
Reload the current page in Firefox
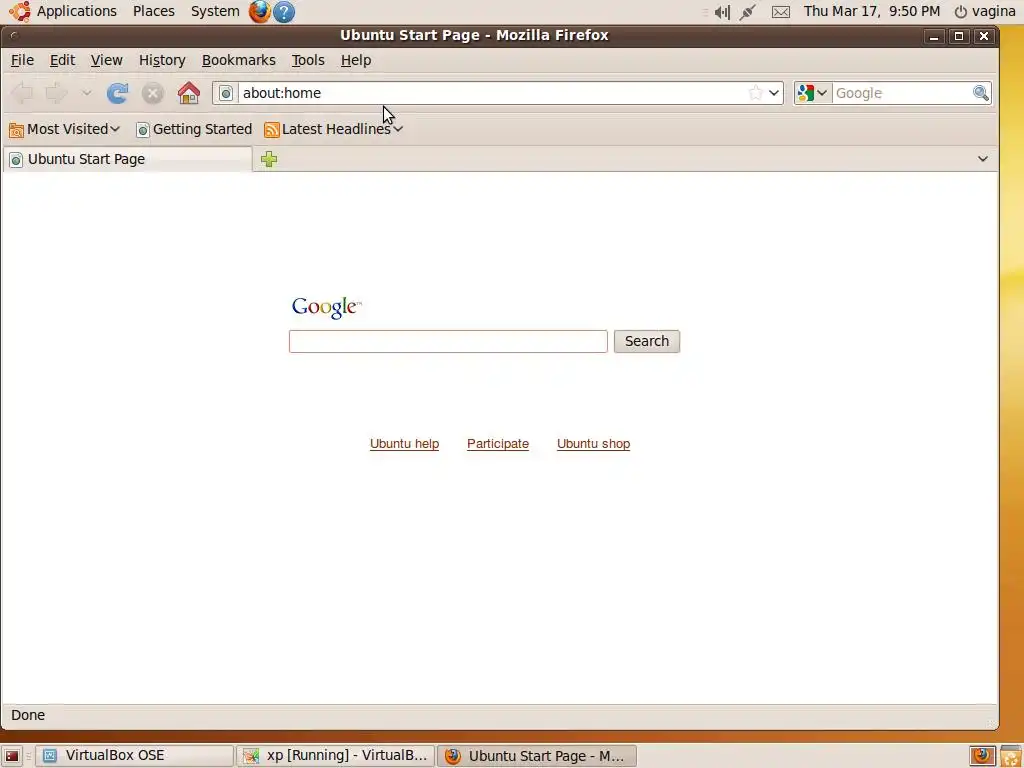(118, 93)
